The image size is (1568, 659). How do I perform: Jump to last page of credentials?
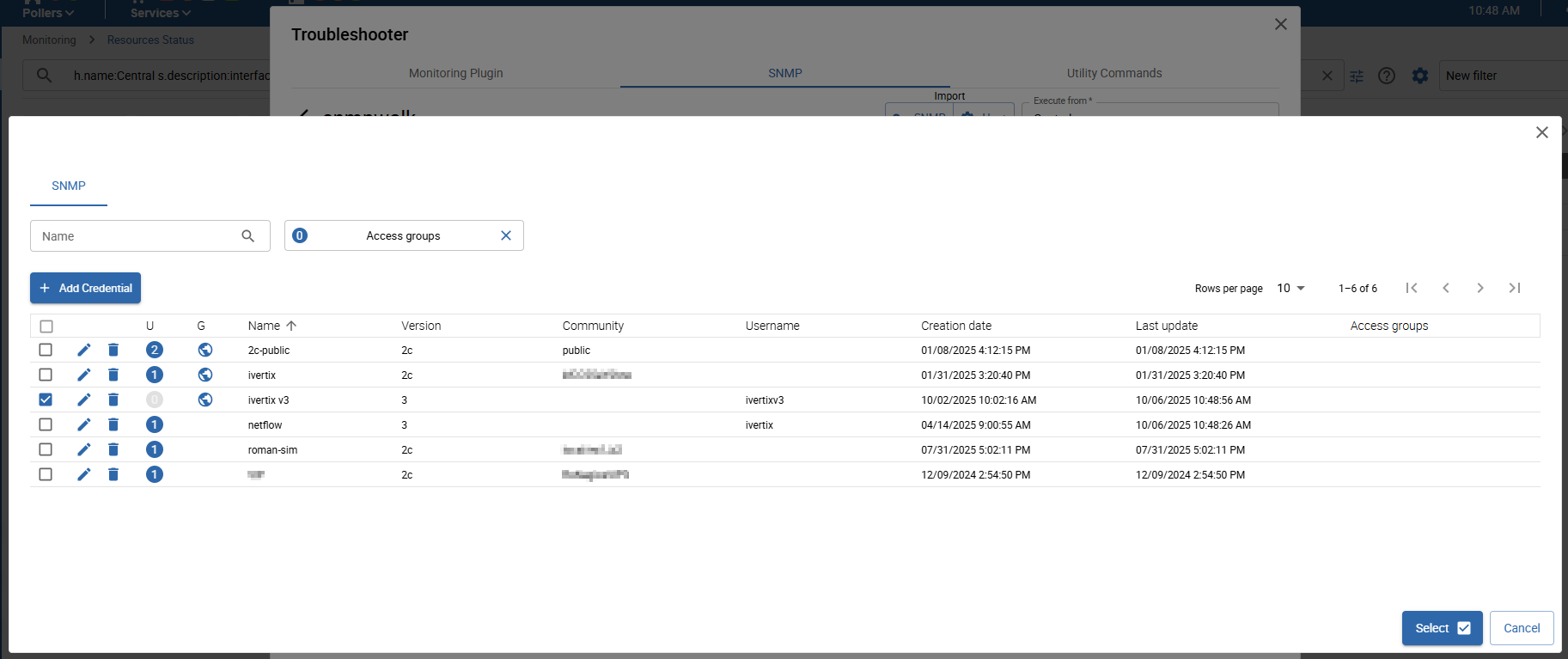coord(1515,288)
